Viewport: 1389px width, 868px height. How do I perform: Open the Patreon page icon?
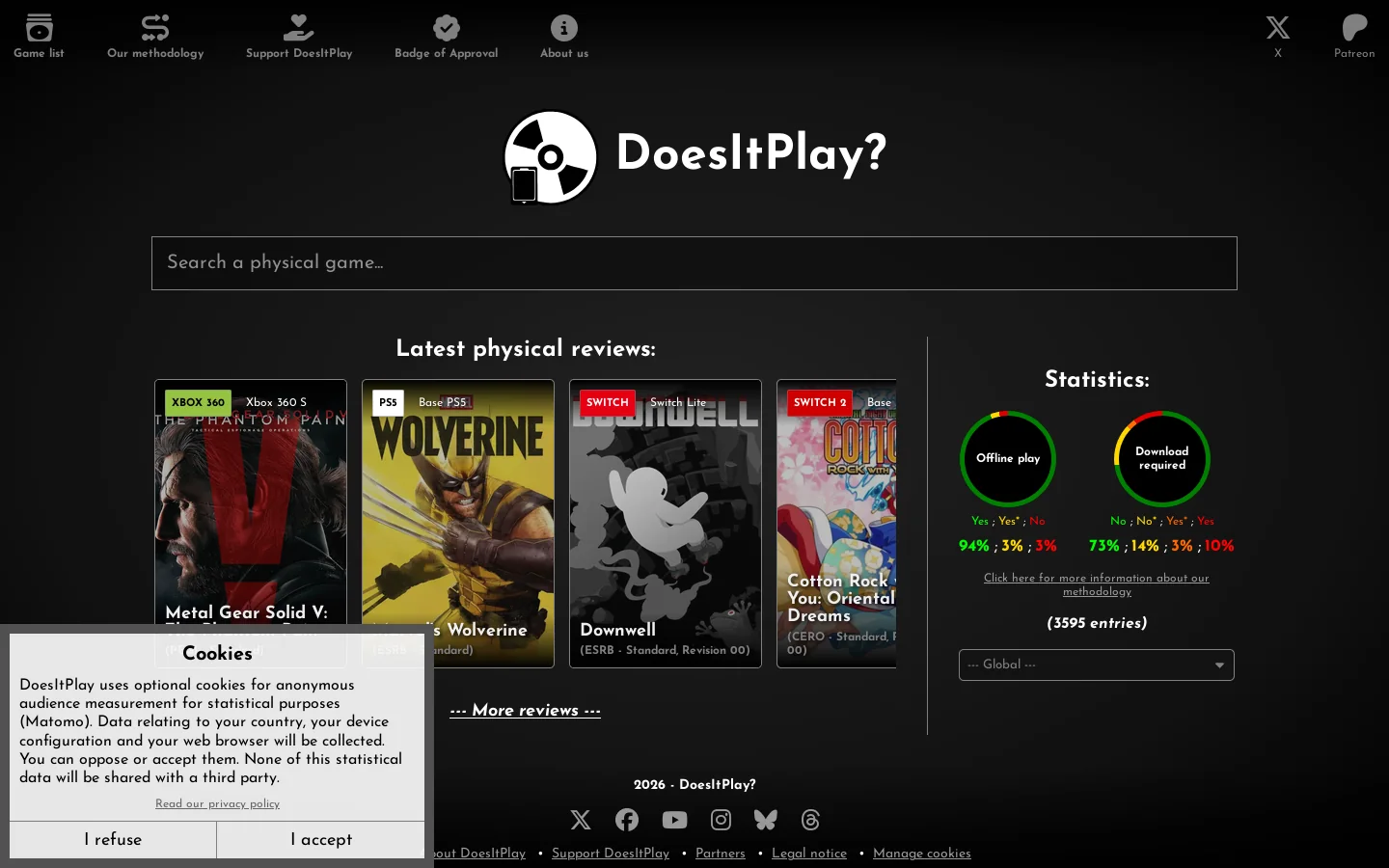(x=1354, y=27)
